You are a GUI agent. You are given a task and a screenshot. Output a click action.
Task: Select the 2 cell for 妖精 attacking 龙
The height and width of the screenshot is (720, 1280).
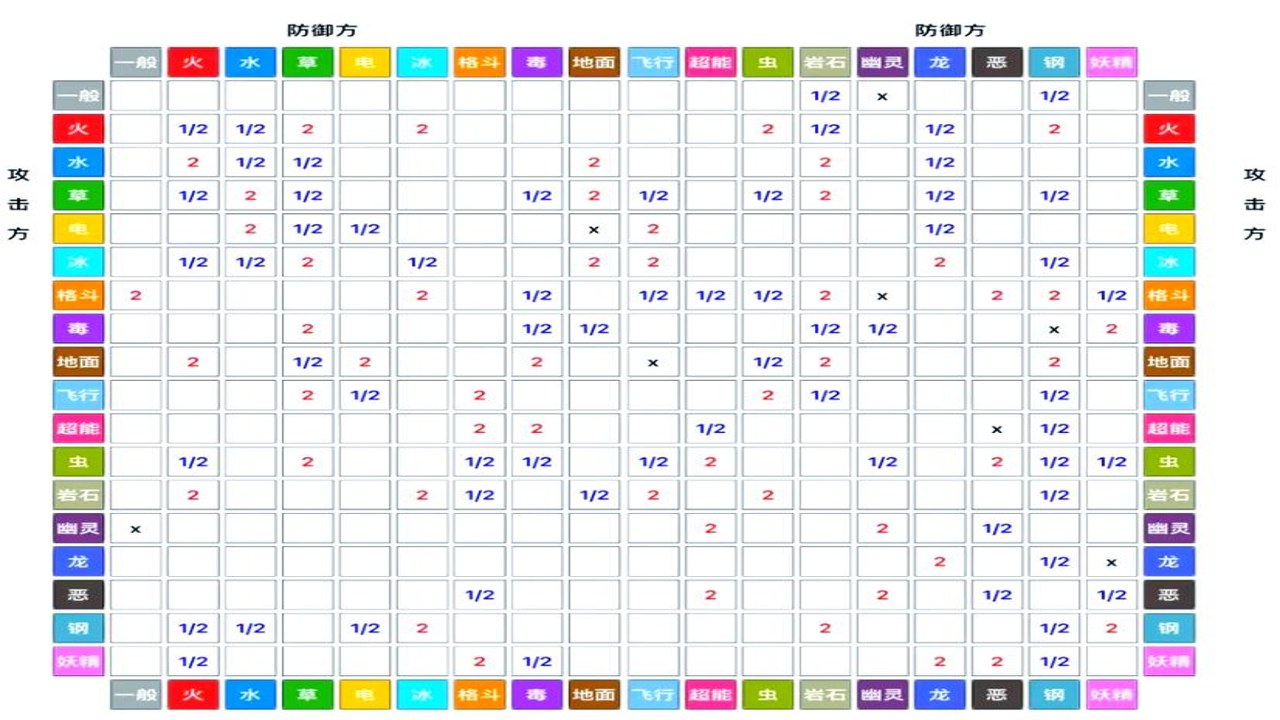[940, 661]
